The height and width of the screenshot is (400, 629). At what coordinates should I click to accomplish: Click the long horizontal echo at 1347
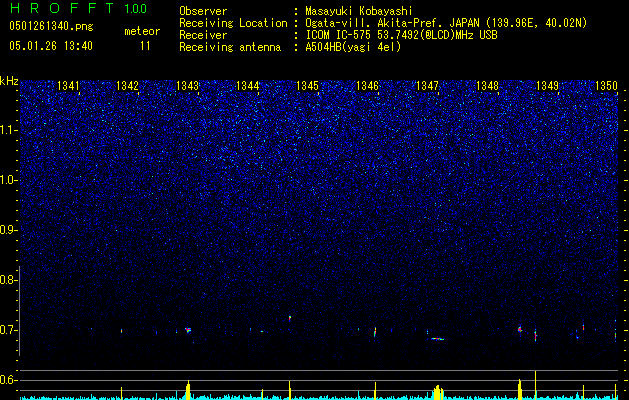[x=438, y=339]
